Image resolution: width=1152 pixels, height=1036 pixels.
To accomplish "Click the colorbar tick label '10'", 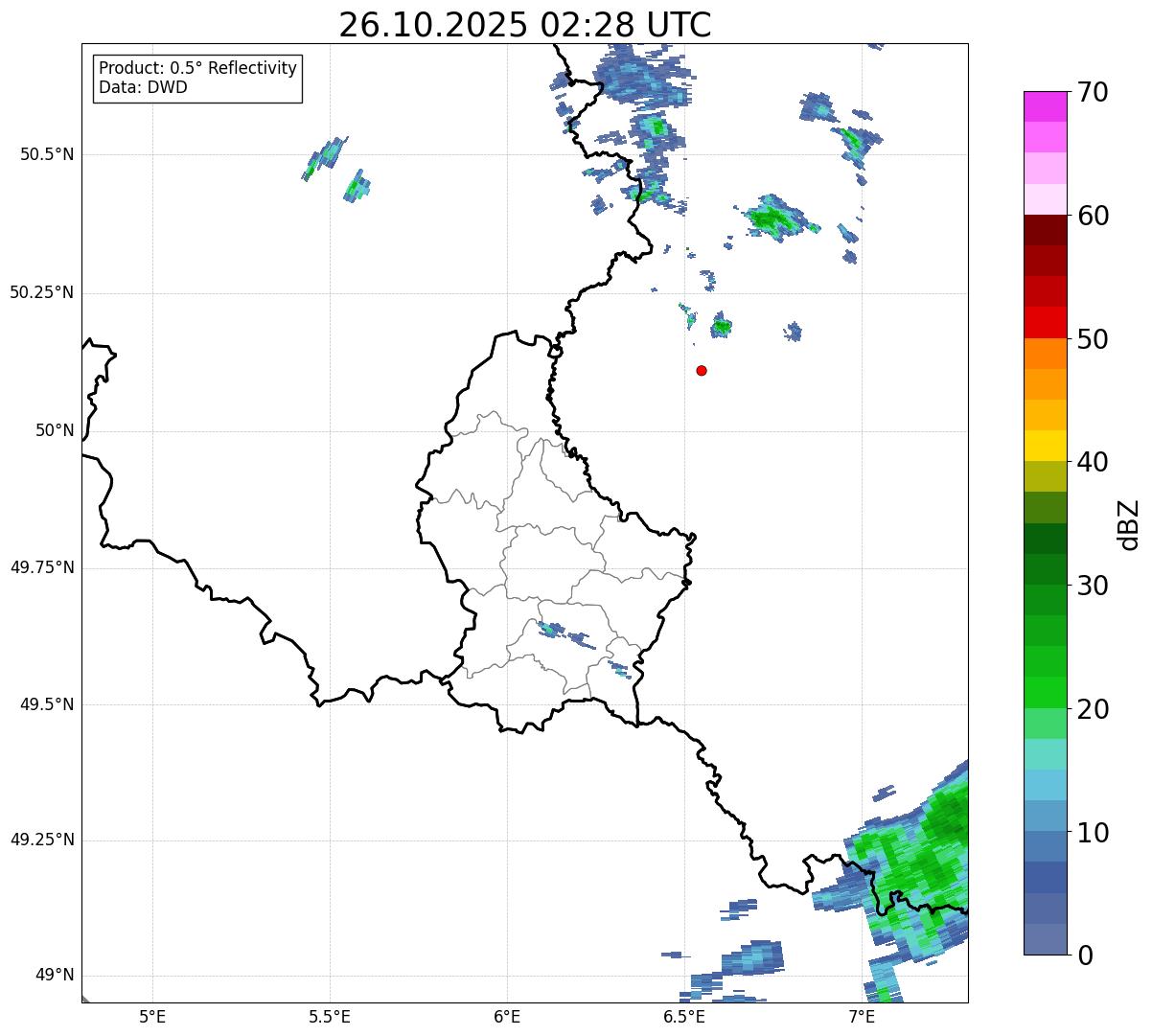I will pyautogui.click(x=1093, y=832).
